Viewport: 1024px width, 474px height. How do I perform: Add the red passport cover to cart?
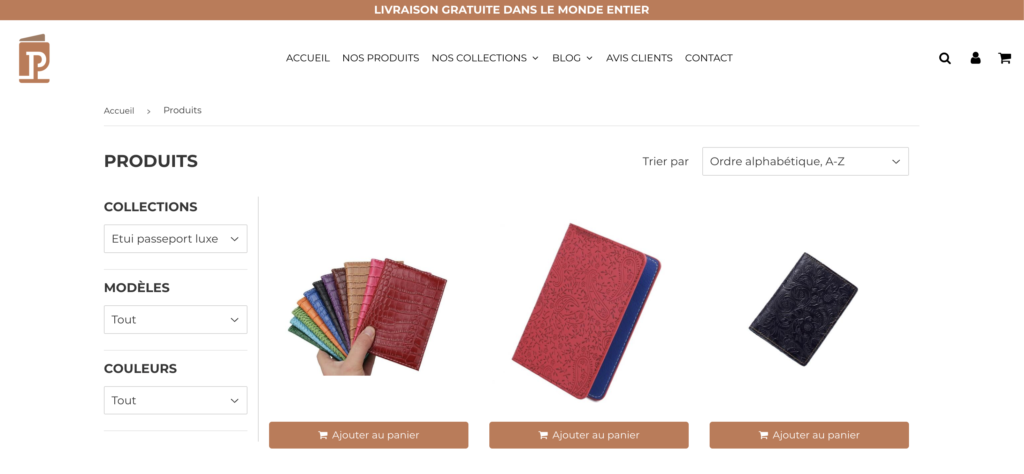pyautogui.click(x=588, y=435)
